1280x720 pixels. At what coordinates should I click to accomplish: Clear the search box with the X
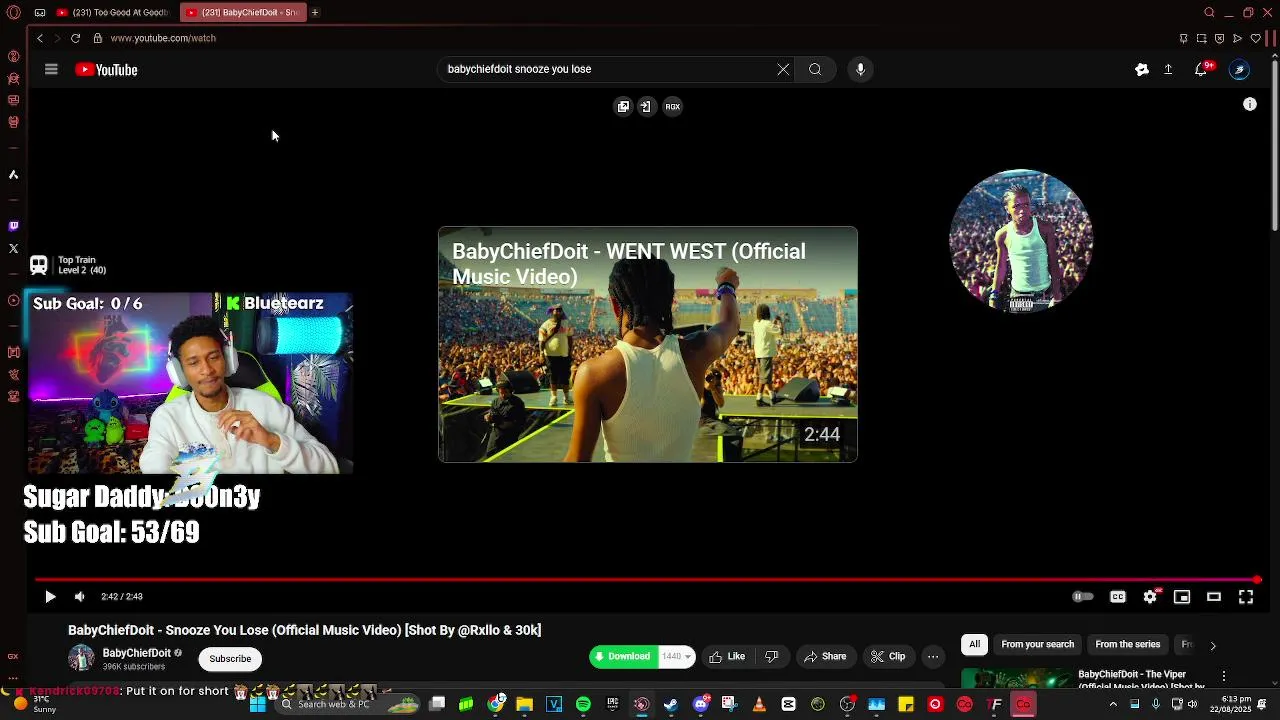[783, 69]
